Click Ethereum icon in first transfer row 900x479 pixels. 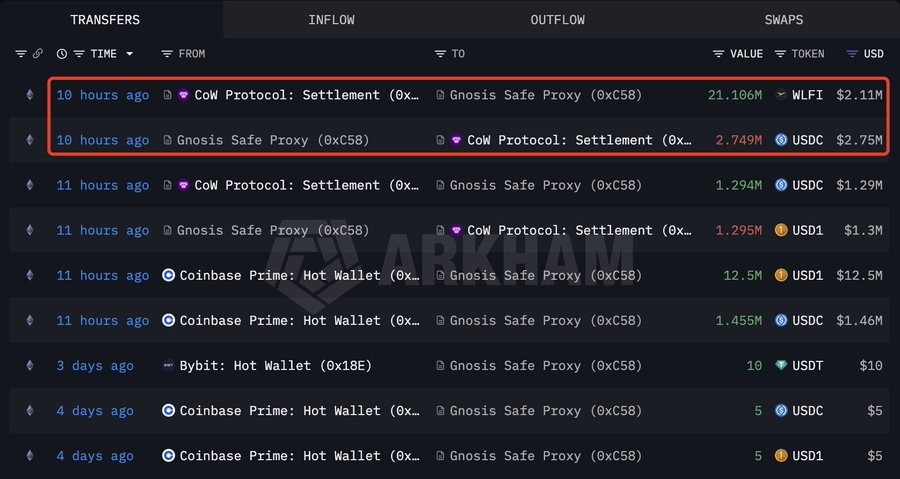coord(29,95)
